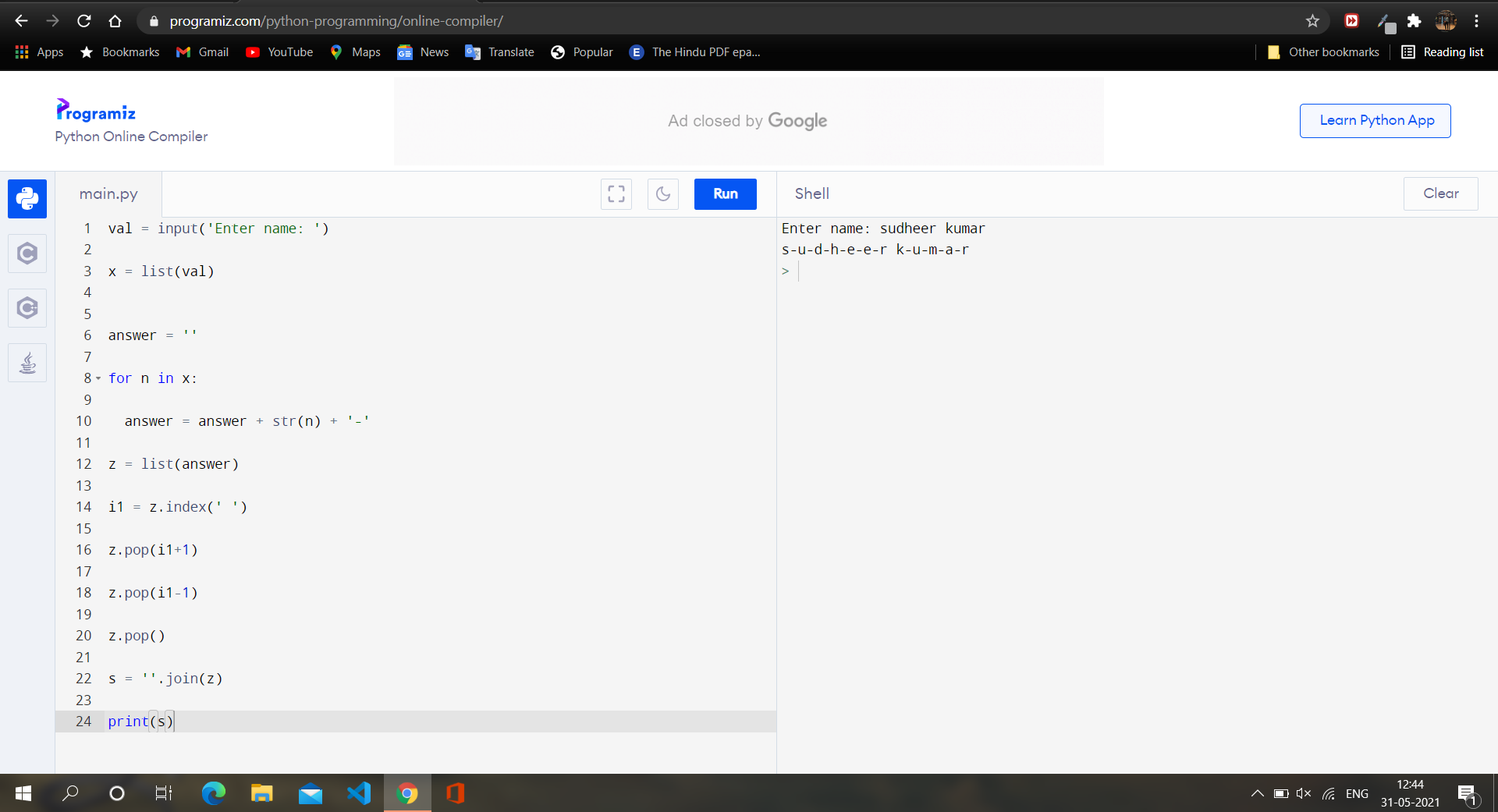Viewport: 1498px width, 812px height.
Task: Open the YouTube bookmark
Action: pos(279,52)
